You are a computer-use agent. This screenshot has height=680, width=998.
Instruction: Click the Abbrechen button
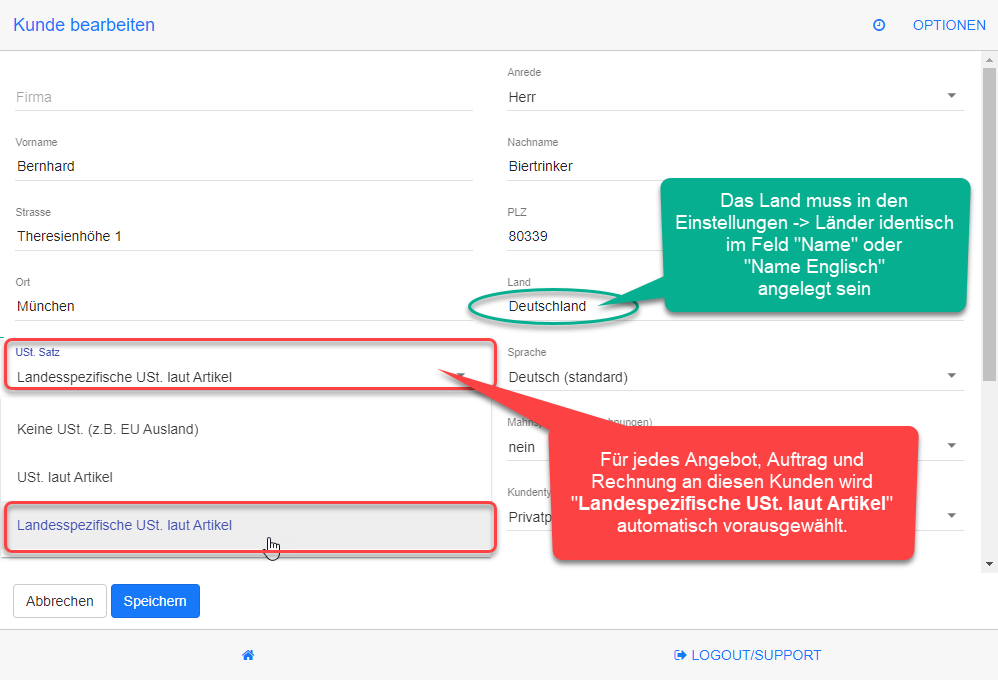(x=60, y=601)
